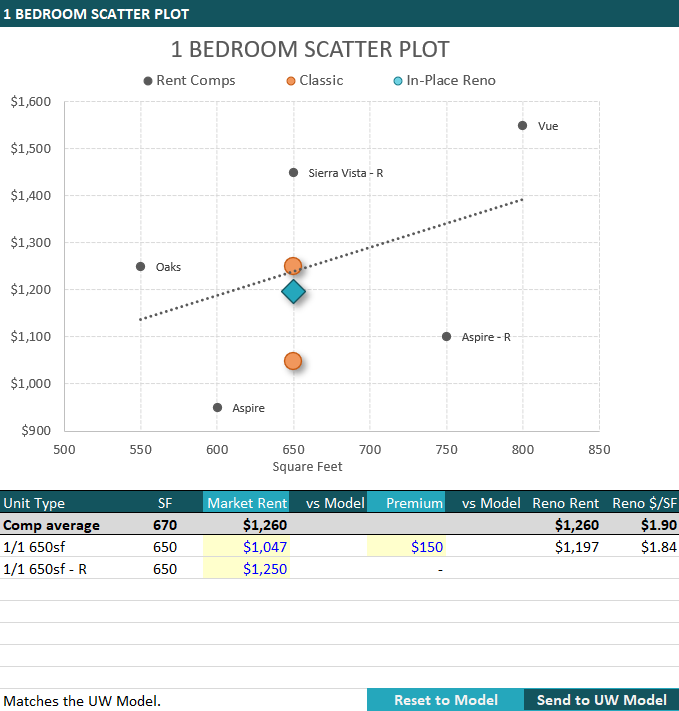The width and height of the screenshot is (679, 711).
Task: Select the 1/1 650sf - R unit type cell
Action: 45,569
